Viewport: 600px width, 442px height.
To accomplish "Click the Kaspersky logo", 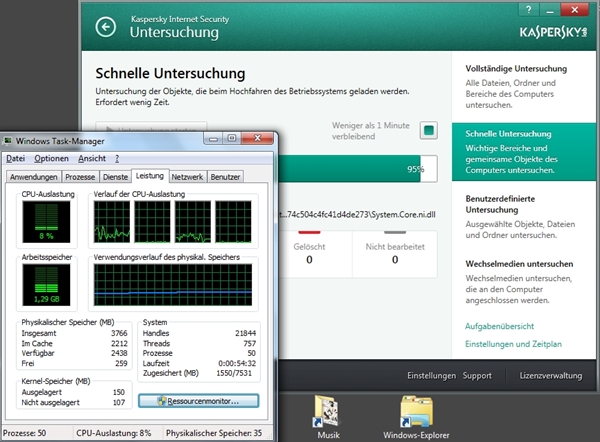I will pos(553,33).
